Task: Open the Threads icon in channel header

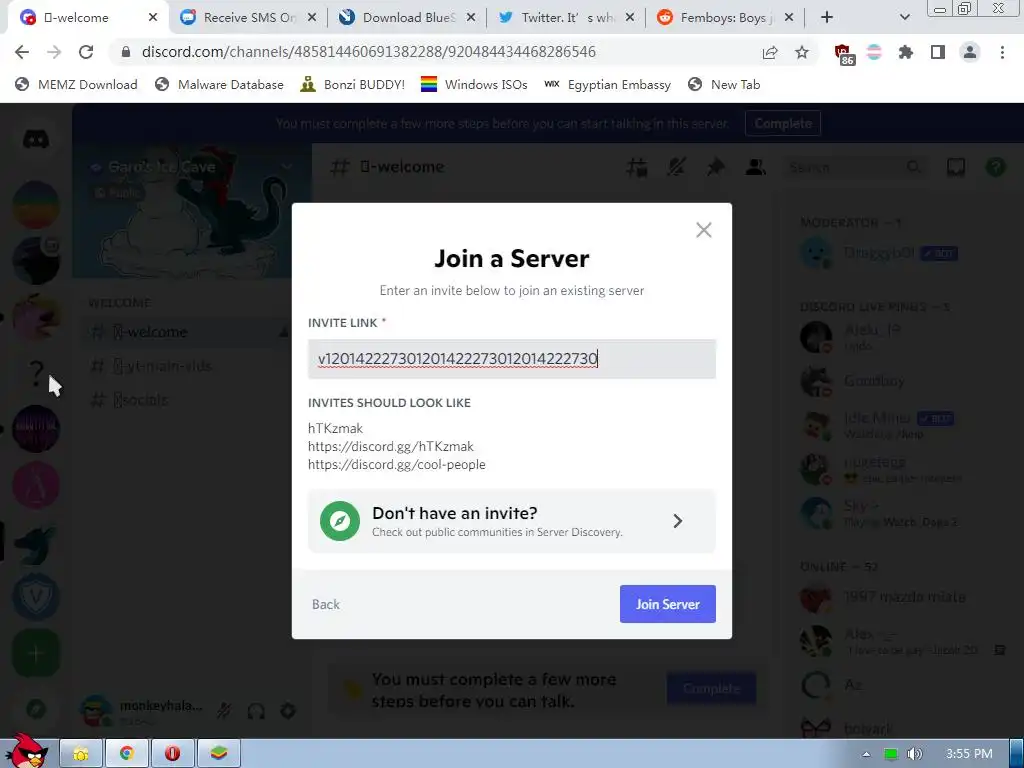Action: [x=636, y=167]
